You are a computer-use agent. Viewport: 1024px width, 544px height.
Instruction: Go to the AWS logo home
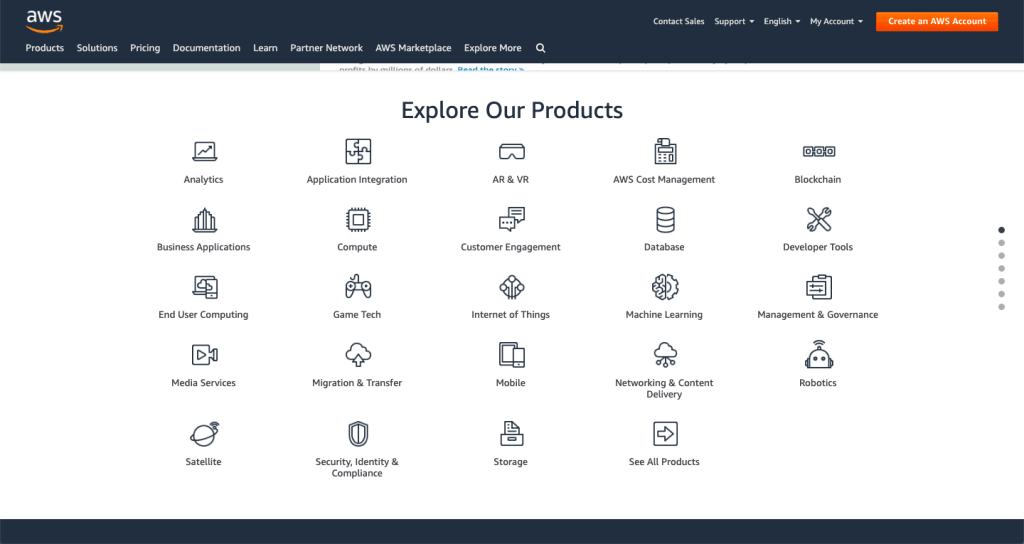point(44,21)
